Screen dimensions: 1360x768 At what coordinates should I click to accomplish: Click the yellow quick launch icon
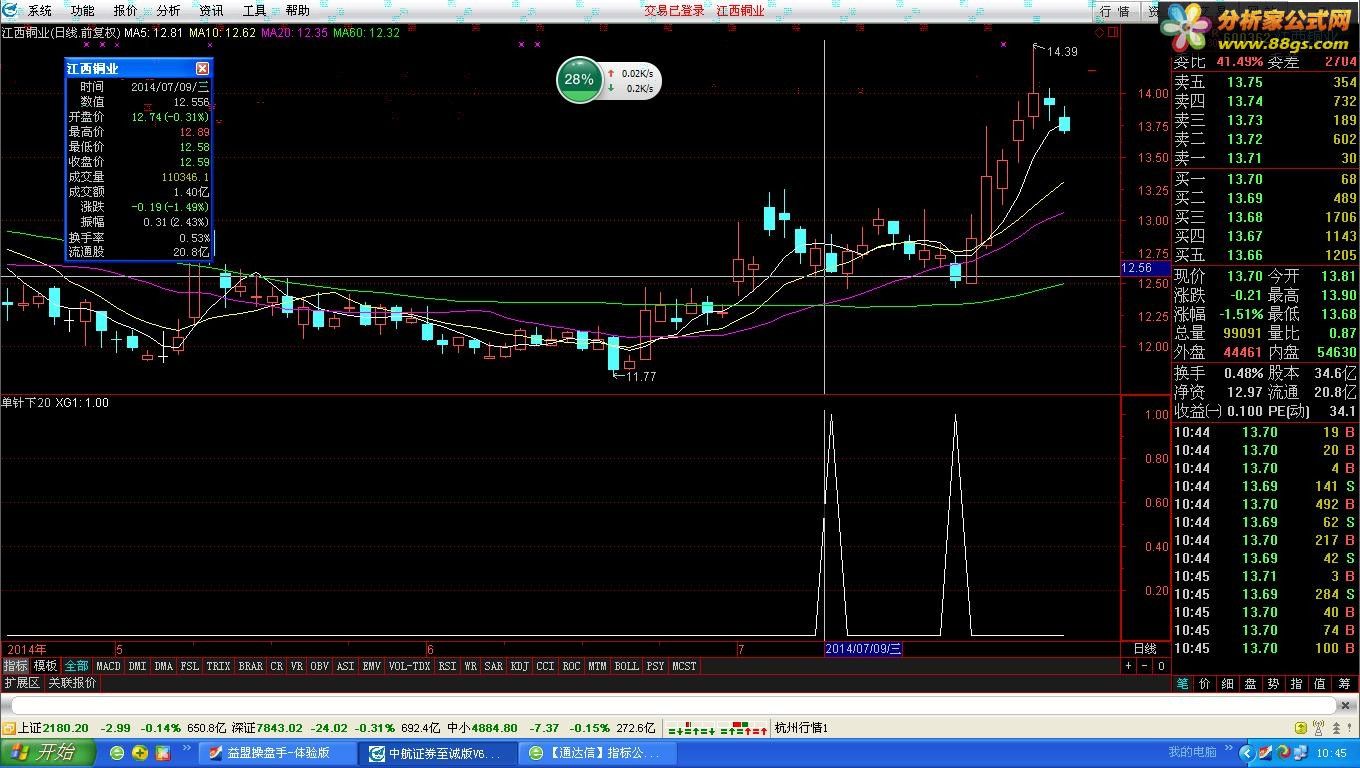[x=140, y=752]
